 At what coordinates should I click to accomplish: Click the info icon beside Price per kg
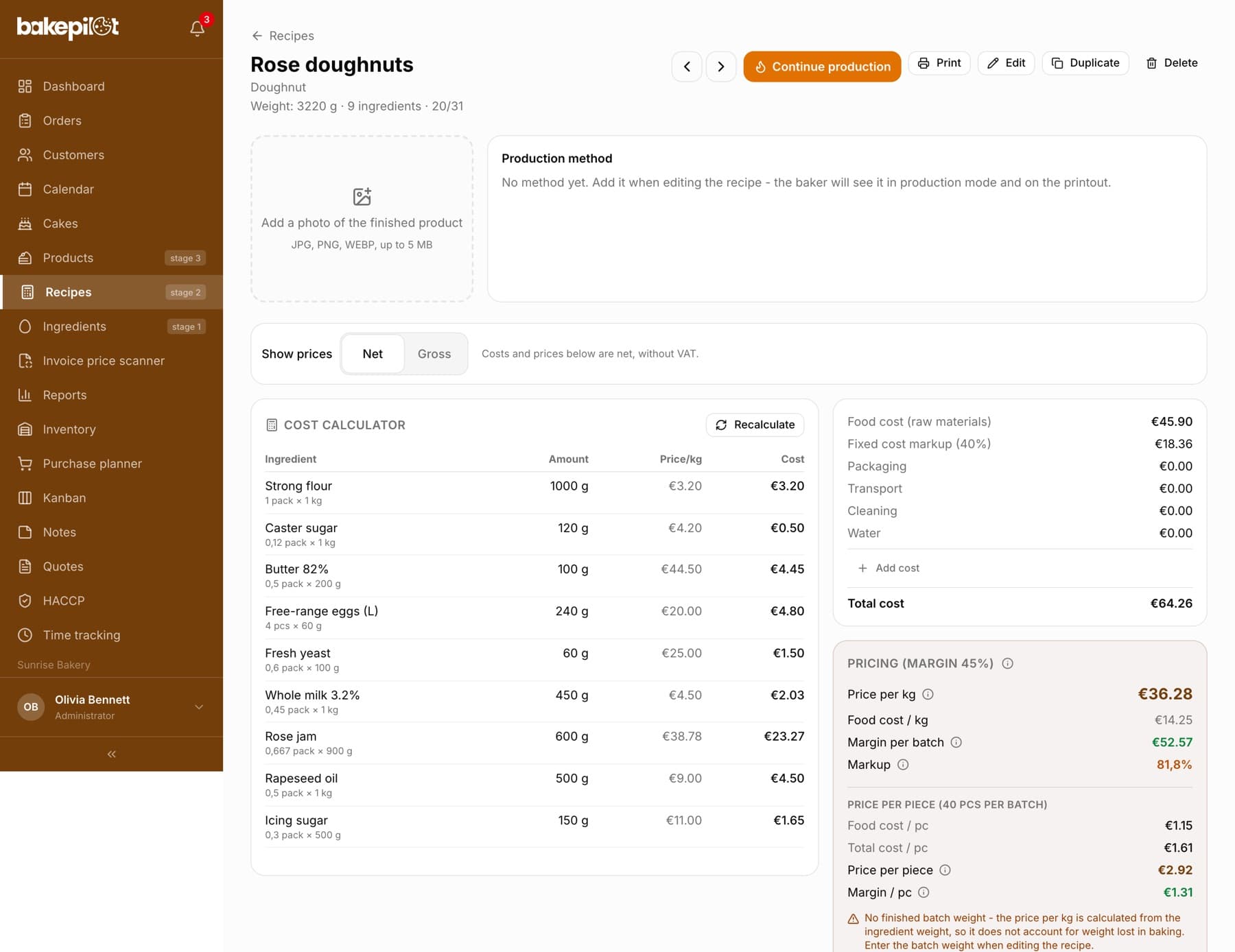tap(928, 694)
